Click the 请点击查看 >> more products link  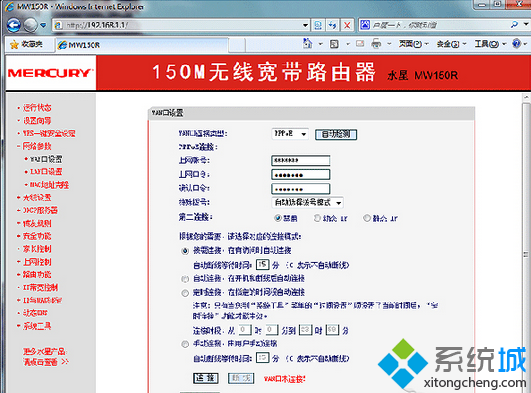[46, 362]
